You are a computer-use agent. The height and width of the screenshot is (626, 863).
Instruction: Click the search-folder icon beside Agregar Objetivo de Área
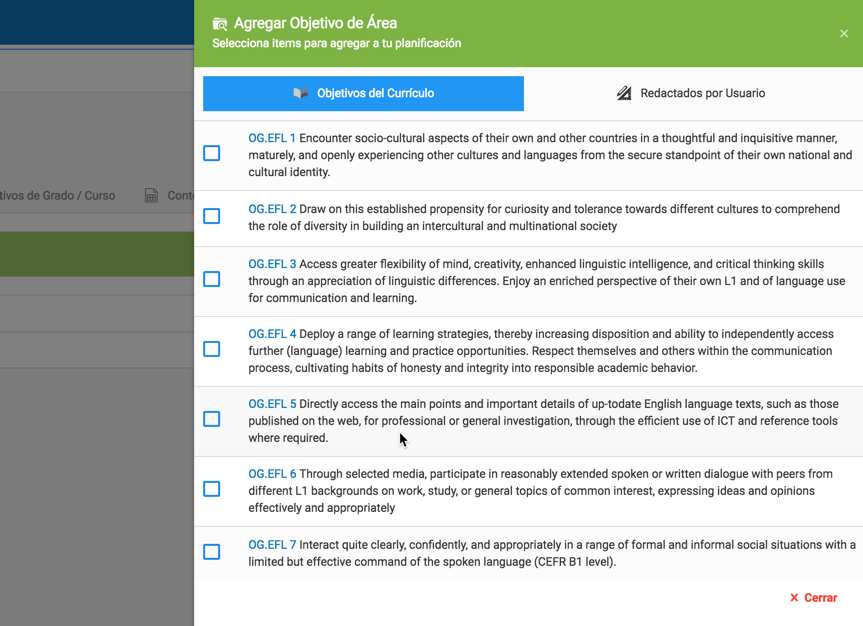[220, 24]
